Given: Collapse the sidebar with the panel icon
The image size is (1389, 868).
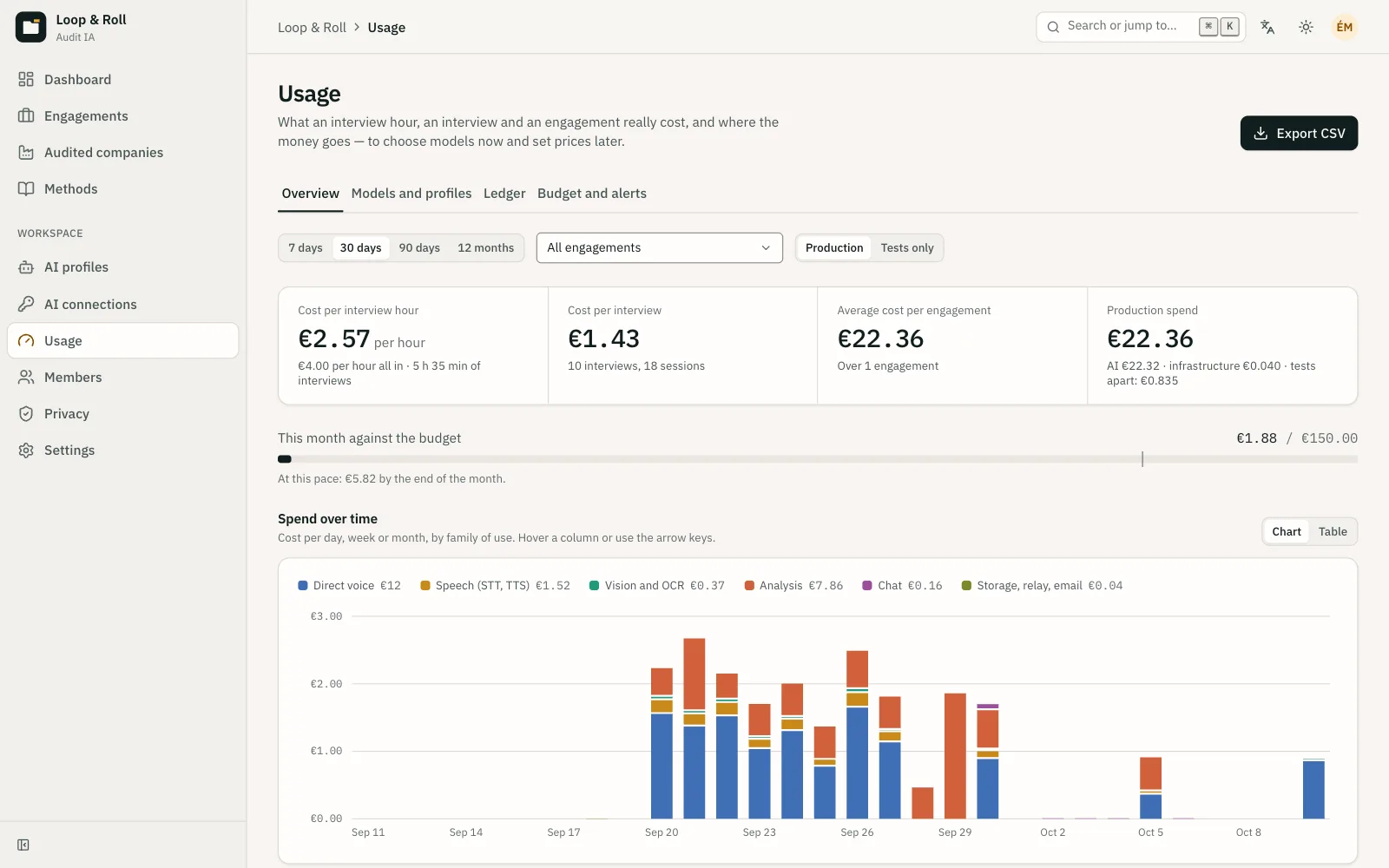Looking at the screenshot, I should (x=23, y=845).
